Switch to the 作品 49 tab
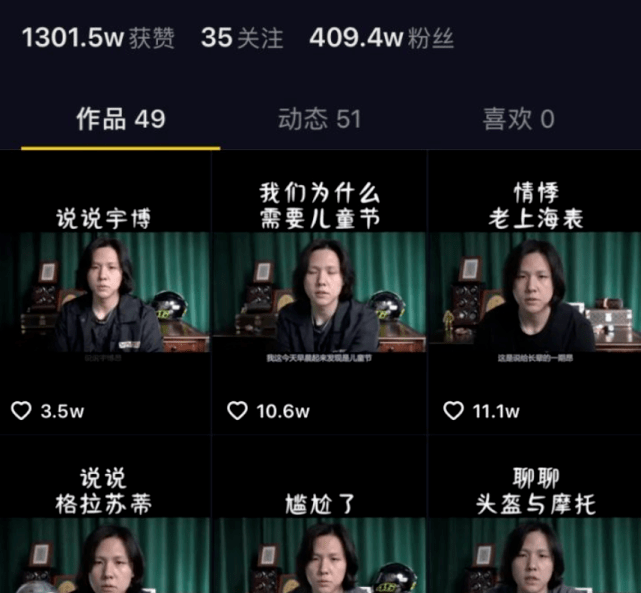This screenshot has height=593, width=641. 121,119
